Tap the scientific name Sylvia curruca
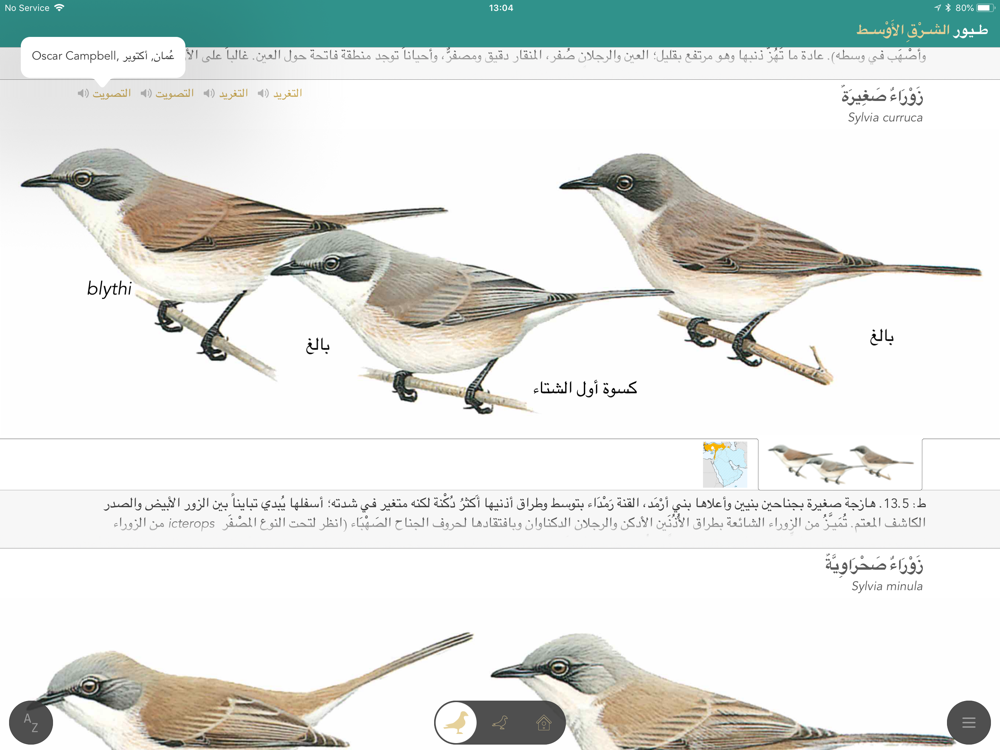This screenshot has width=1000, height=750. [x=885, y=117]
